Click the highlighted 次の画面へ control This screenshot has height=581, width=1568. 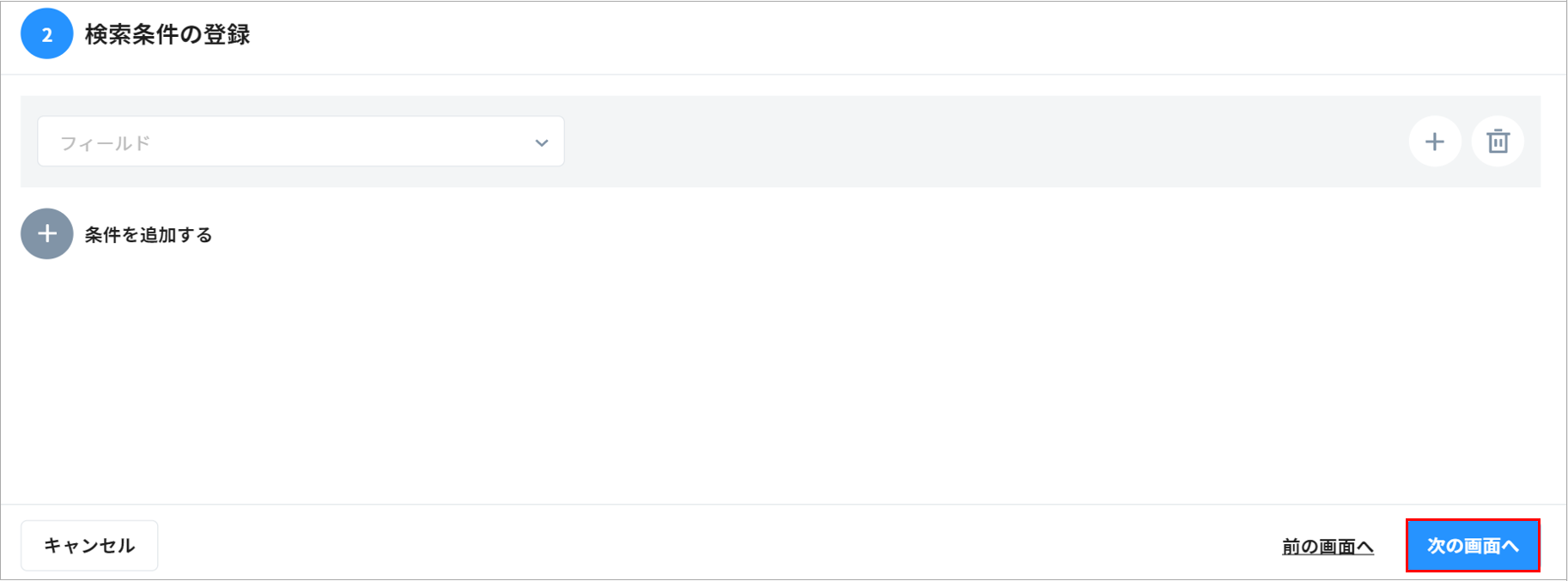[1473, 545]
